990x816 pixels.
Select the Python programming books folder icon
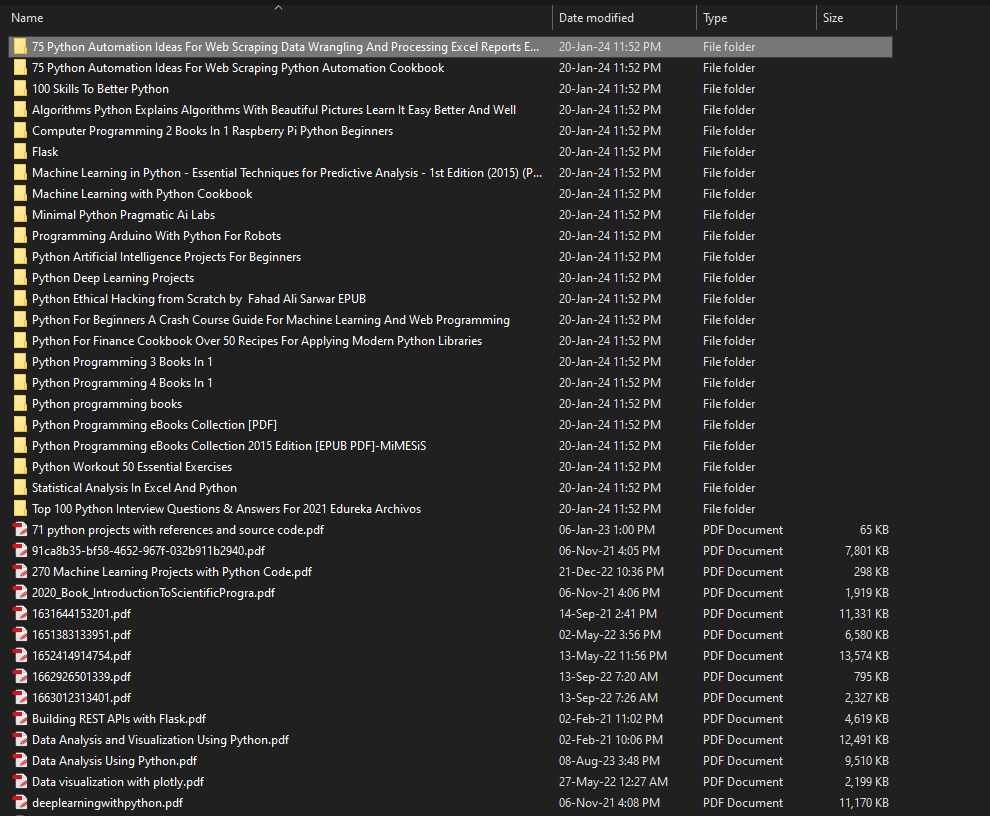click(x=21, y=404)
